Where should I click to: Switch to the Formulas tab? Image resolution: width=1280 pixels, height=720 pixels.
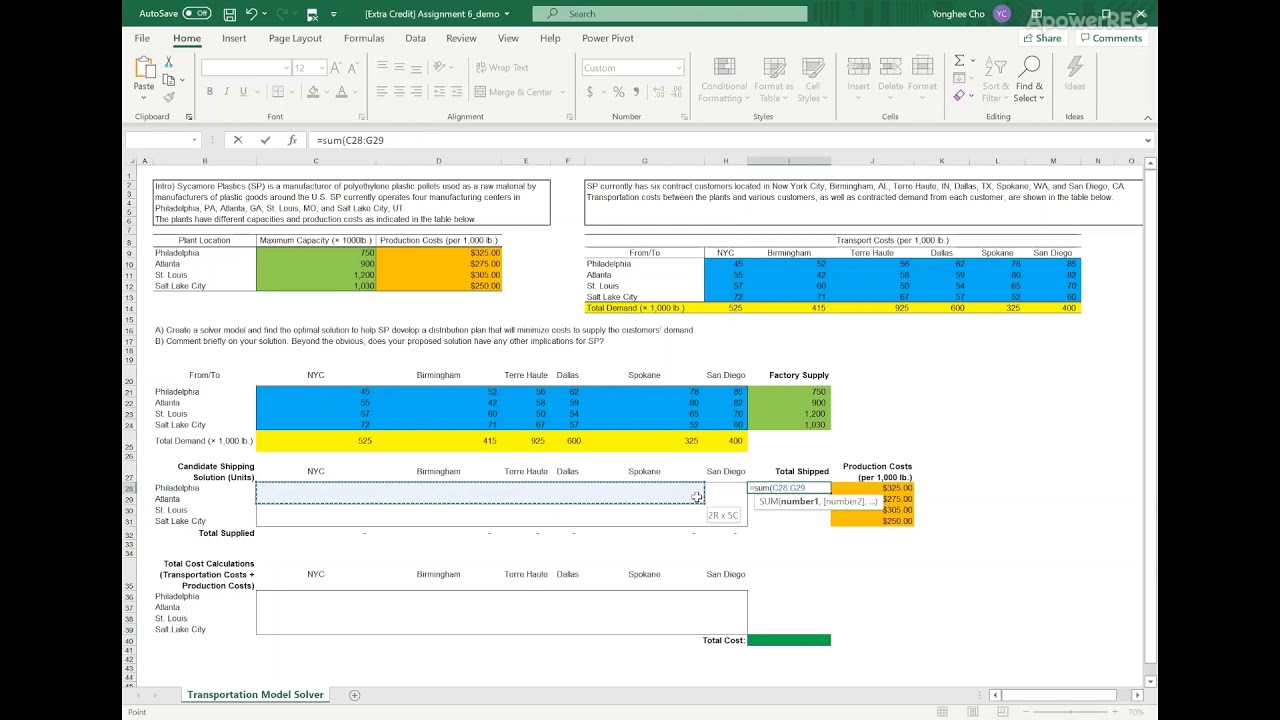(x=364, y=38)
